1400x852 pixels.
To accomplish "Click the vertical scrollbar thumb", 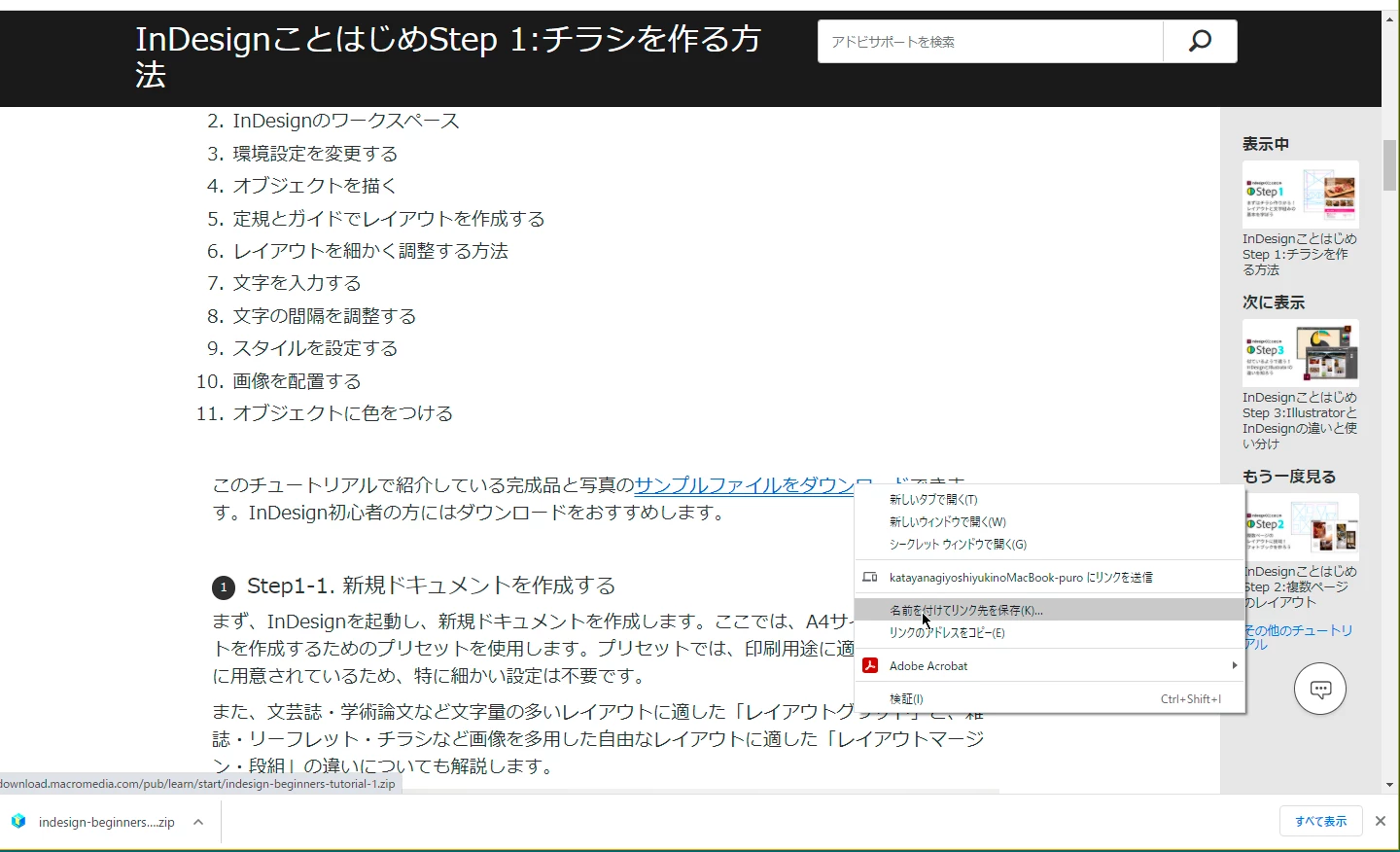I will pyautogui.click(x=1389, y=165).
